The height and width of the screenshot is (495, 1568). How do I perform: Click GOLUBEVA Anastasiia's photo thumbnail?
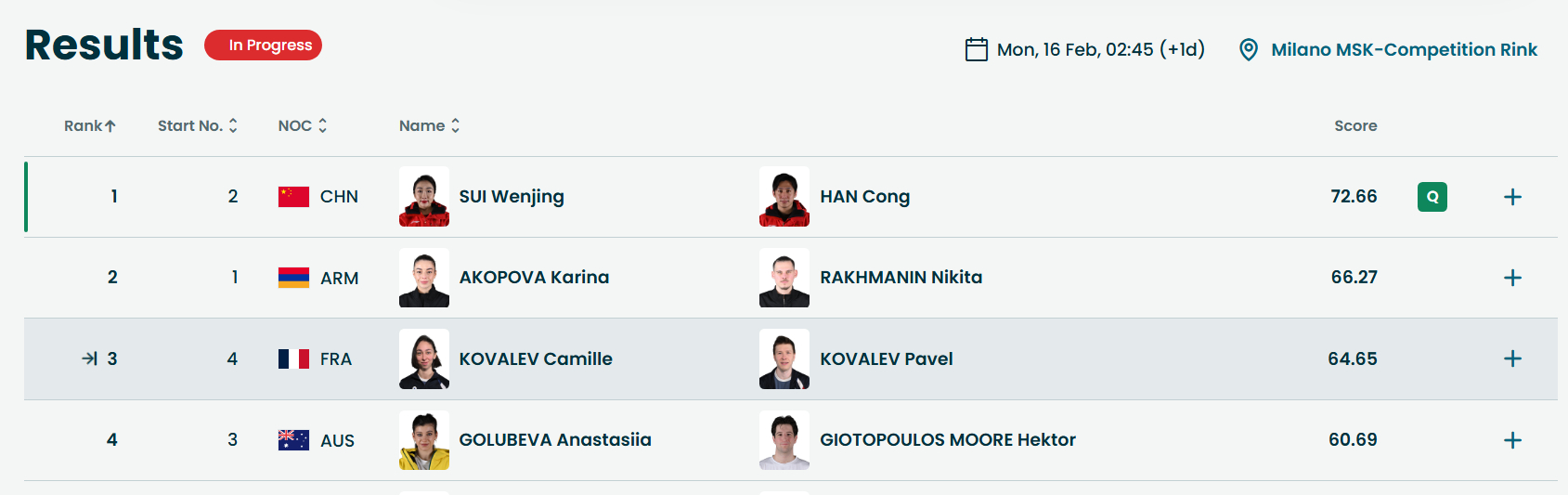click(424, 440)
